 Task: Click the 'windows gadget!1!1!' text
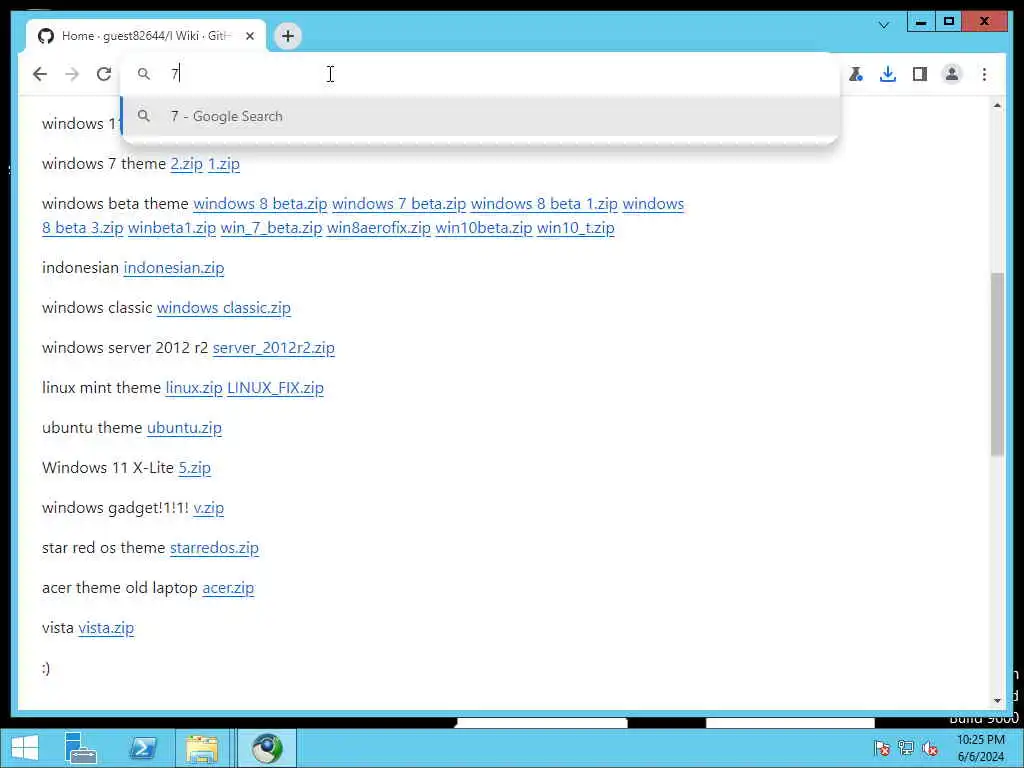pos(115,507)
